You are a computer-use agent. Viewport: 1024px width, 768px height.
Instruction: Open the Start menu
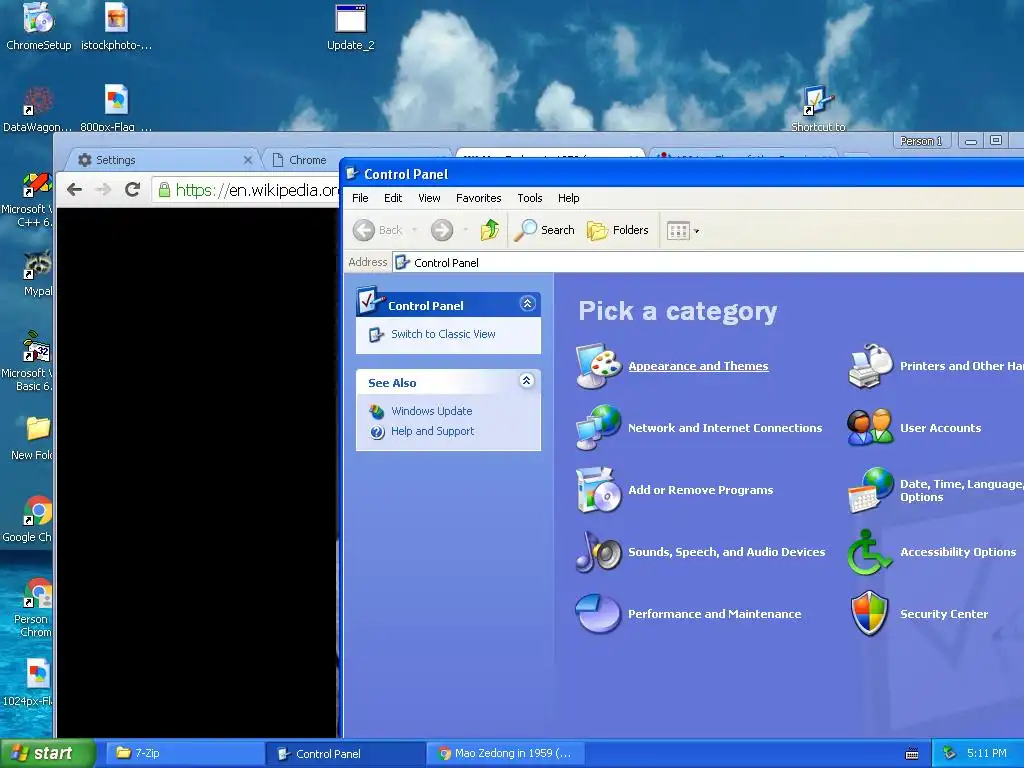coord(47,754)
